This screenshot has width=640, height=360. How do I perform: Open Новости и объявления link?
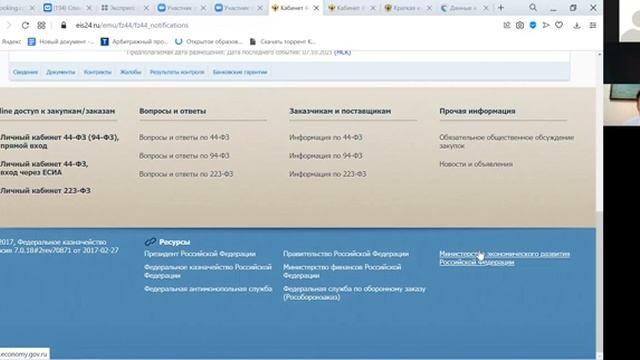click(x=476, y=164)
